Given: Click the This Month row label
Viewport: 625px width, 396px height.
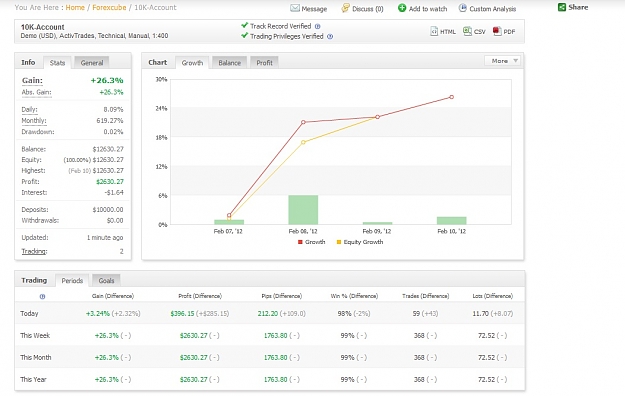Looking at the screenshot, I should 36,357.
